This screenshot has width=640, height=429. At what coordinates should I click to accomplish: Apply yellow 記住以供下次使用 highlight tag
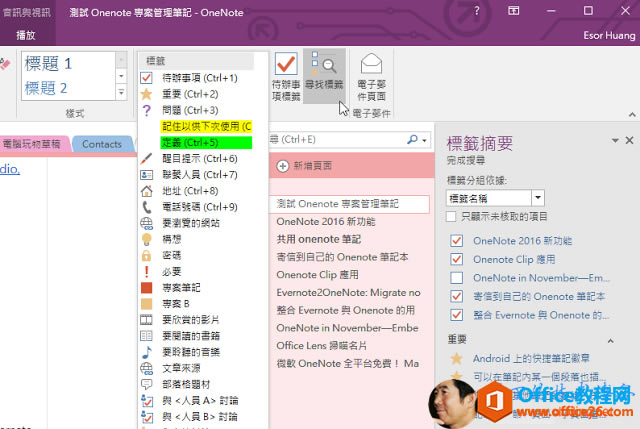pyautogui.click(x=206, y=127)
